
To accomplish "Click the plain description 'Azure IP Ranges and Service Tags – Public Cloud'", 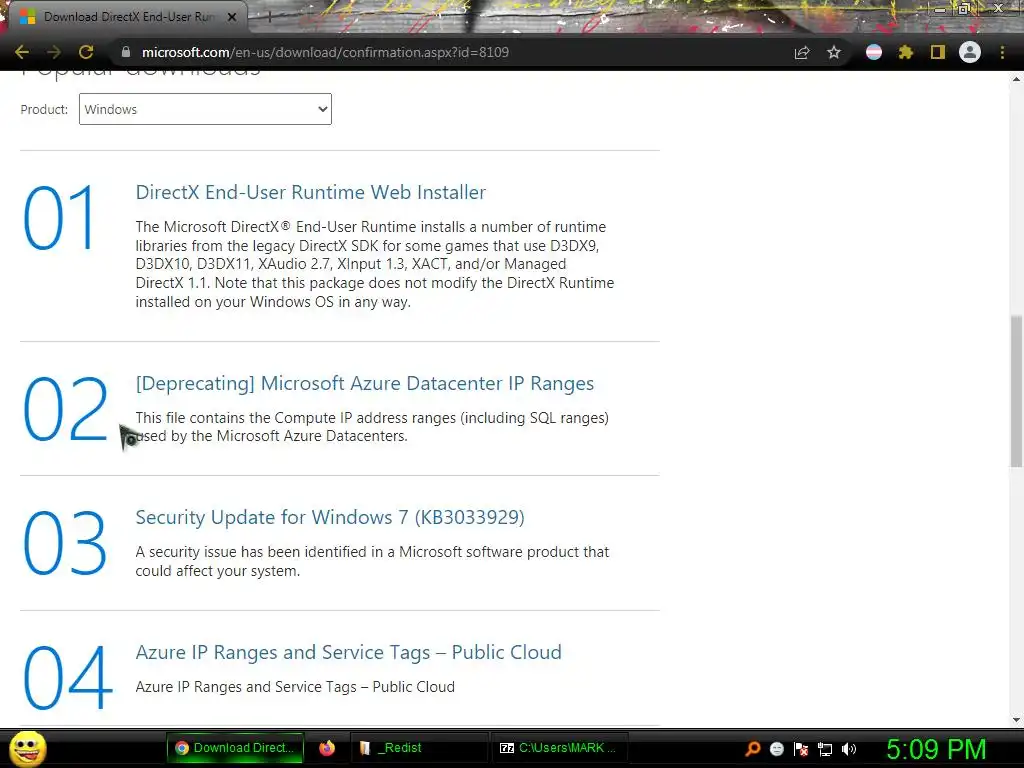I will pos(295,687).
